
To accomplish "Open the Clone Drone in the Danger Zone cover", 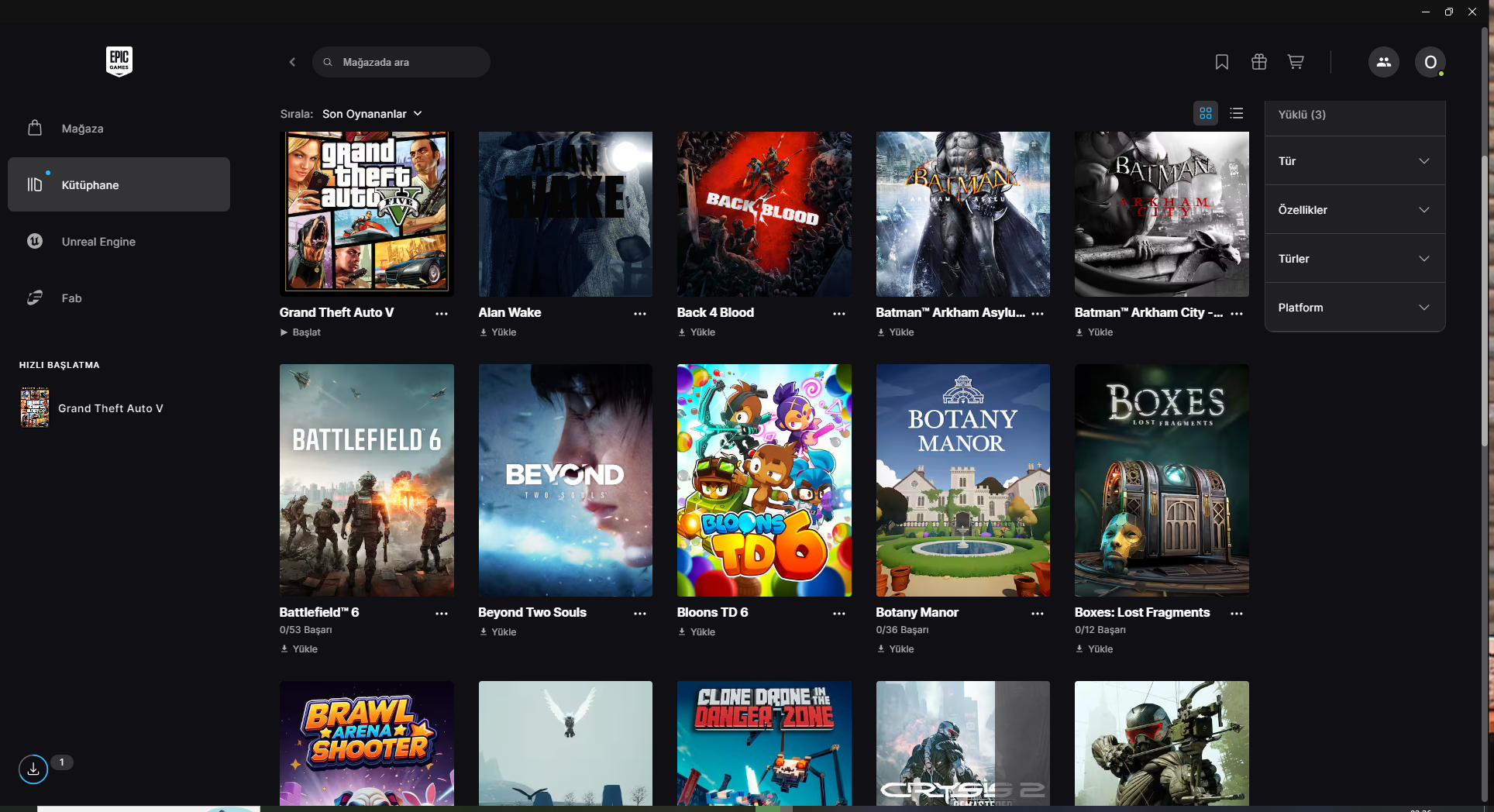I will [x=764, y=744].
